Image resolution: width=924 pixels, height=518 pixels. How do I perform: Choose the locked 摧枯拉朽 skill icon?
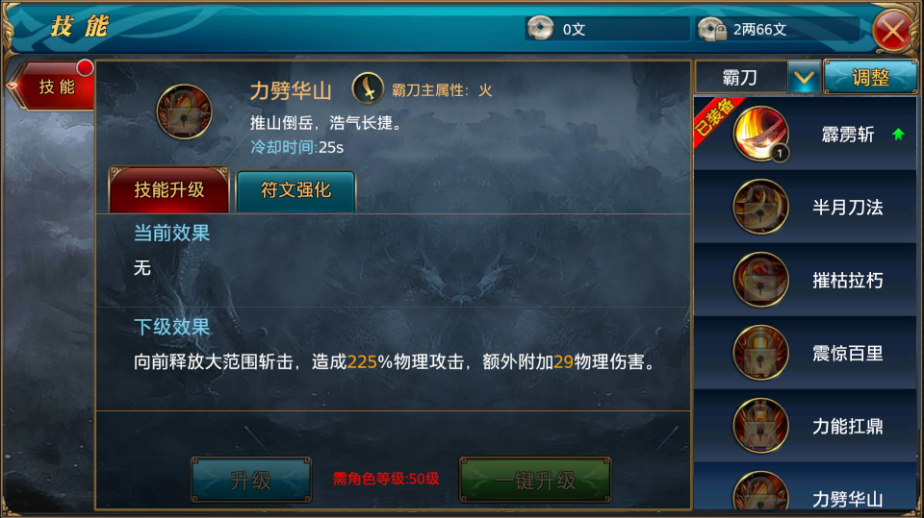pyautogui.click(x=760, y=280)
